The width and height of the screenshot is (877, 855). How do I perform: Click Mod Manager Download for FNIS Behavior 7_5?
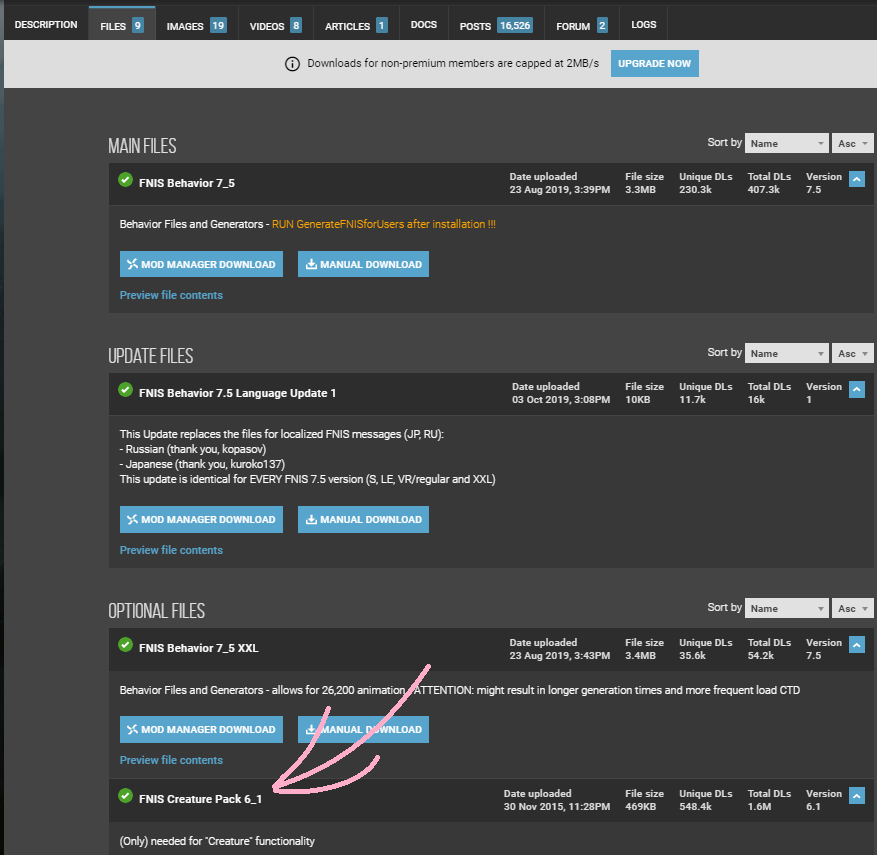click(x=201, y=264)
